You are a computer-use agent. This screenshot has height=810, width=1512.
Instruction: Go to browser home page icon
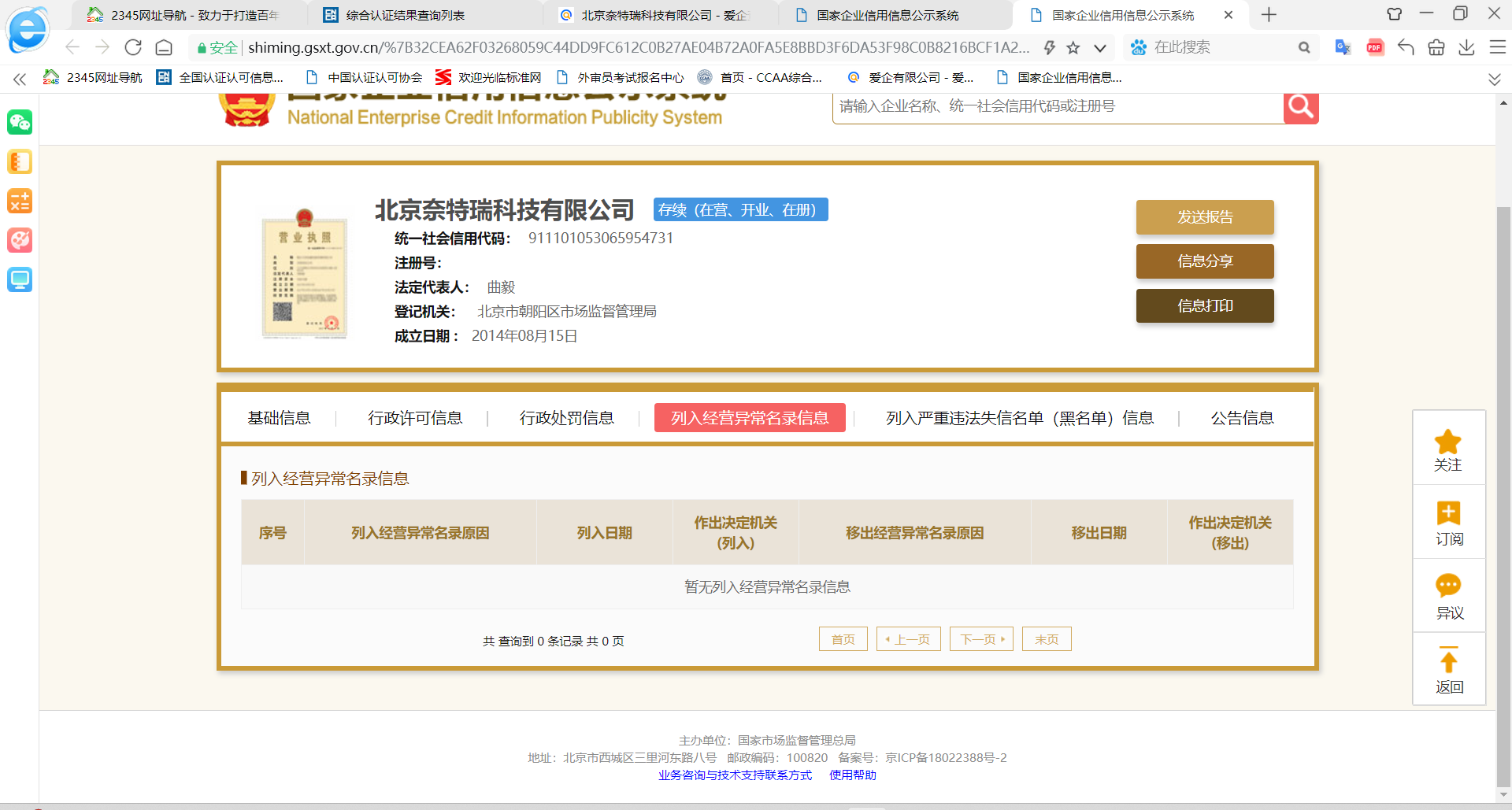pyautogui.click(x=164, y=48)
